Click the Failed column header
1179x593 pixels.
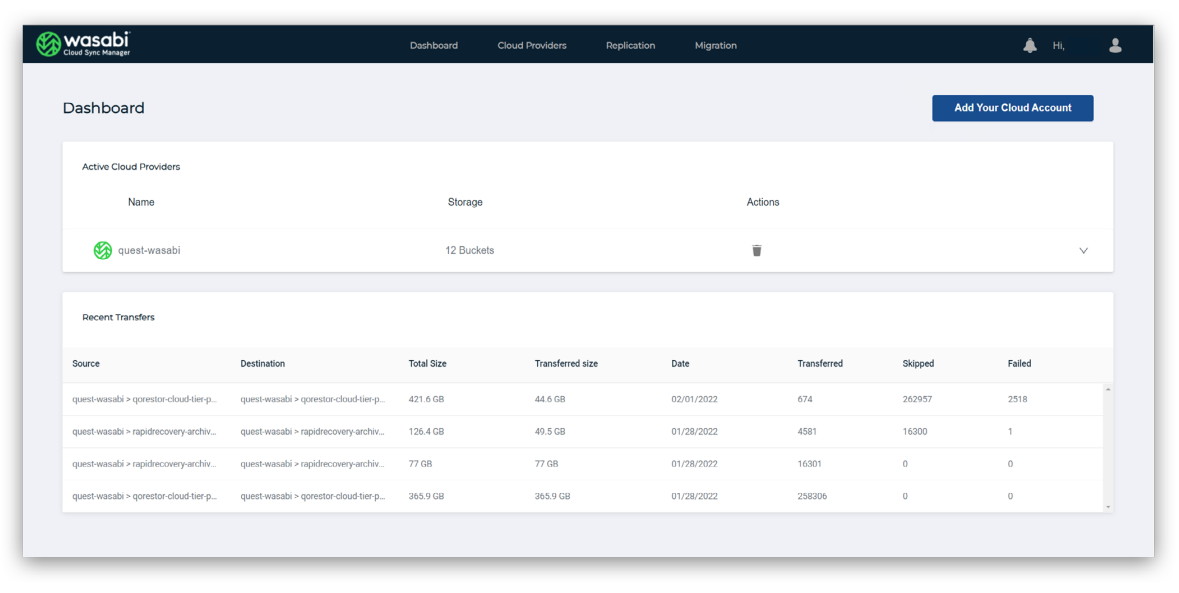pos(1020,364)
